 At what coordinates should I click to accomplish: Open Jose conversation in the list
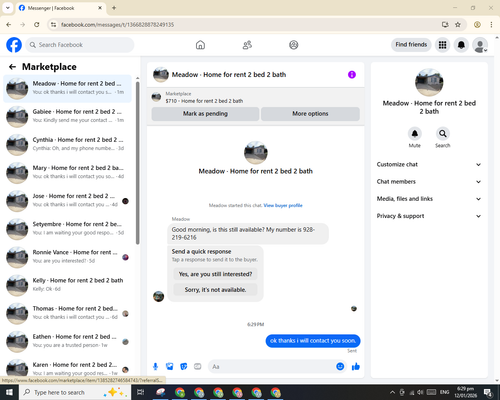67,201
